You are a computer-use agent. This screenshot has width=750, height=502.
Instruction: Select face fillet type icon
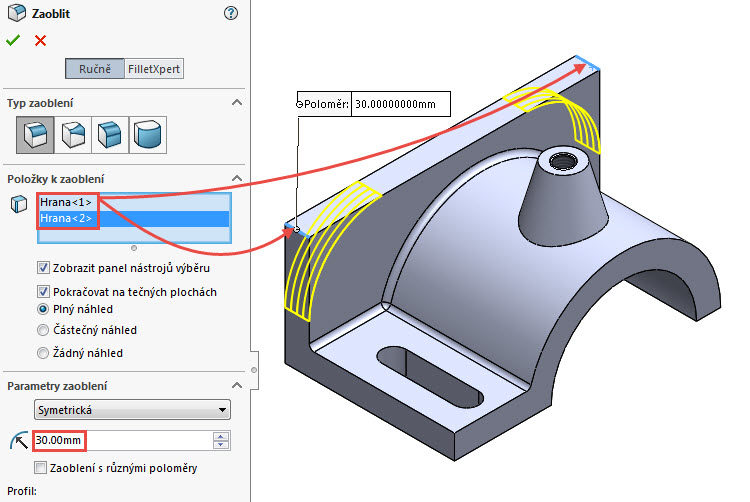point(110,135)
